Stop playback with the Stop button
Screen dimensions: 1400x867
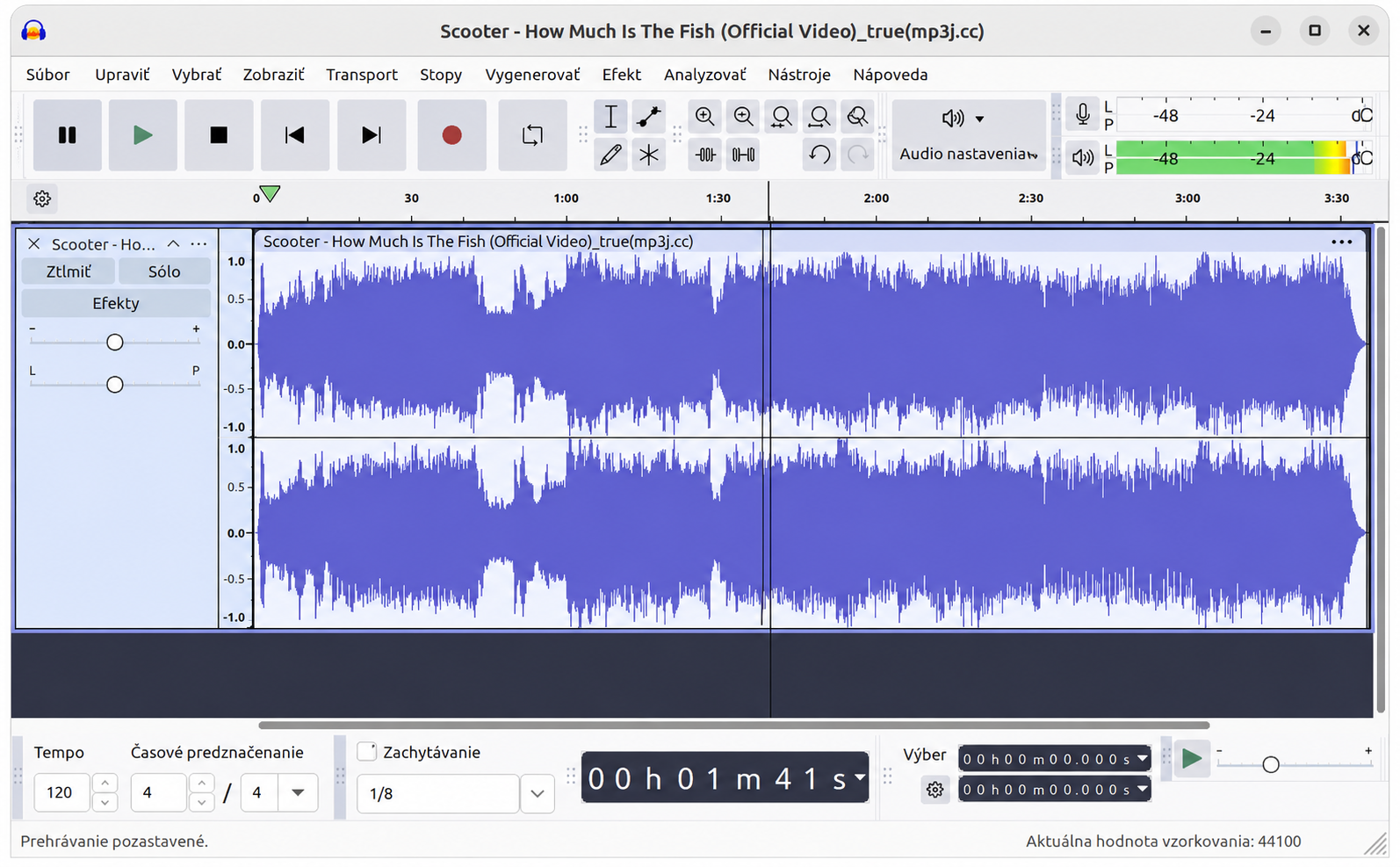pos(219,135)
